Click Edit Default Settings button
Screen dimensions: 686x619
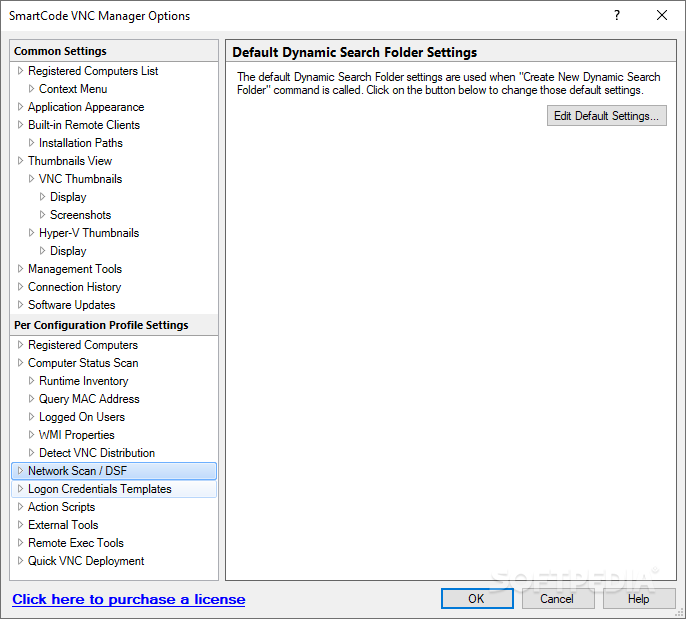tap(606, 115)
